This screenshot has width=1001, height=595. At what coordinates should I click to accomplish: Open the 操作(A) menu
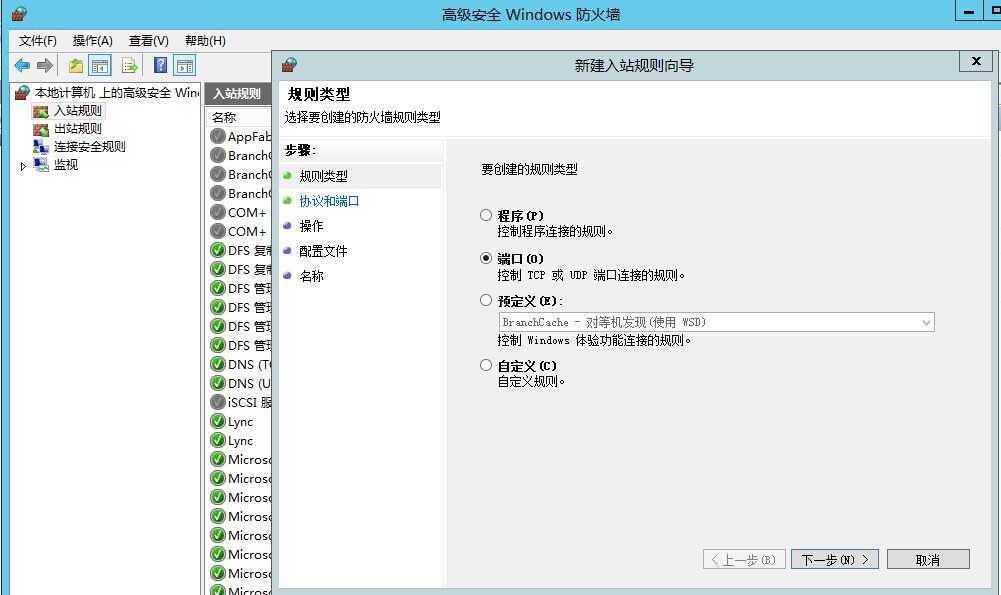click(93, 41)
